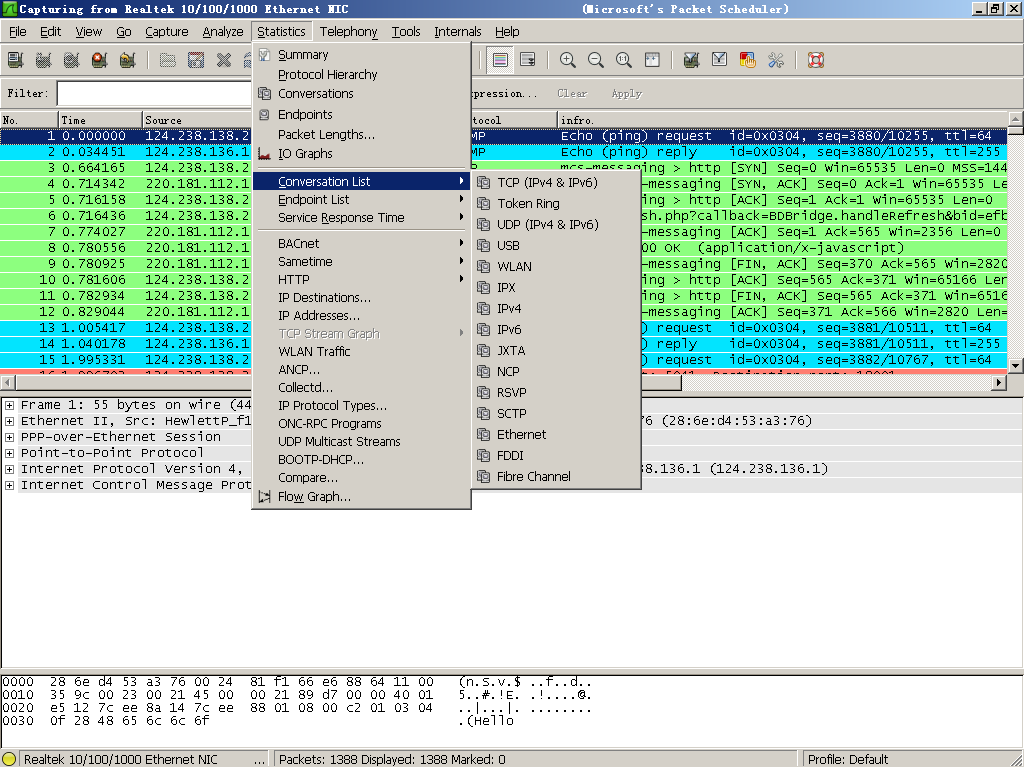Expand Internet Protocol Version 4 node
Screen dimensions: 1024x768
coord(10,470)
